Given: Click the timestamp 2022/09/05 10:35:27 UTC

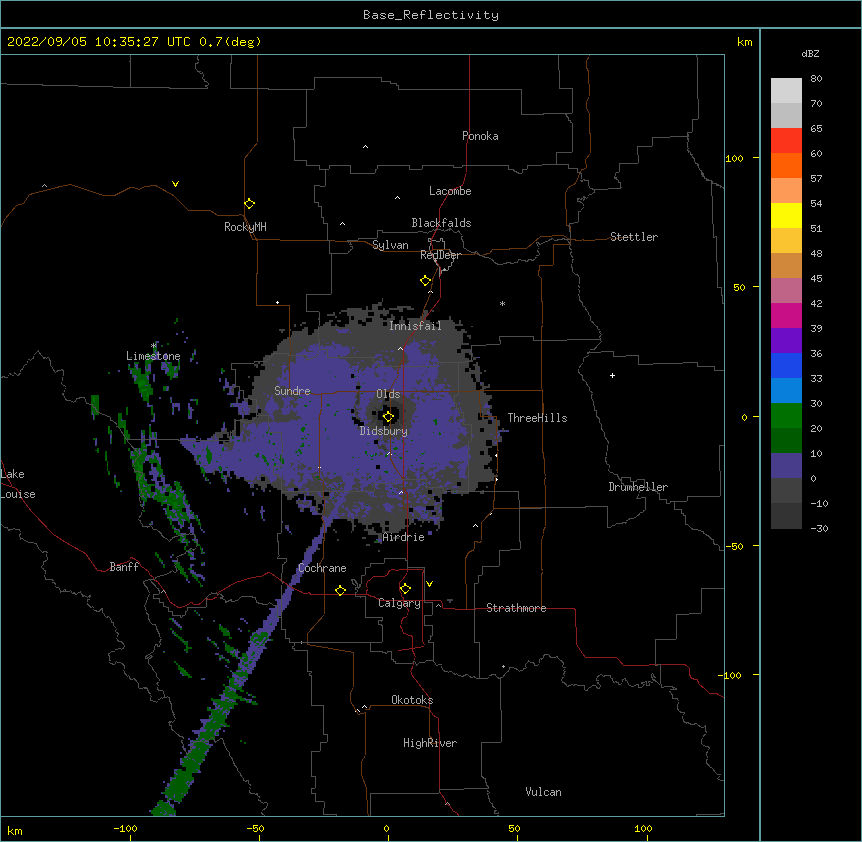Looking at the screenshot, I should tap(98, 42).
